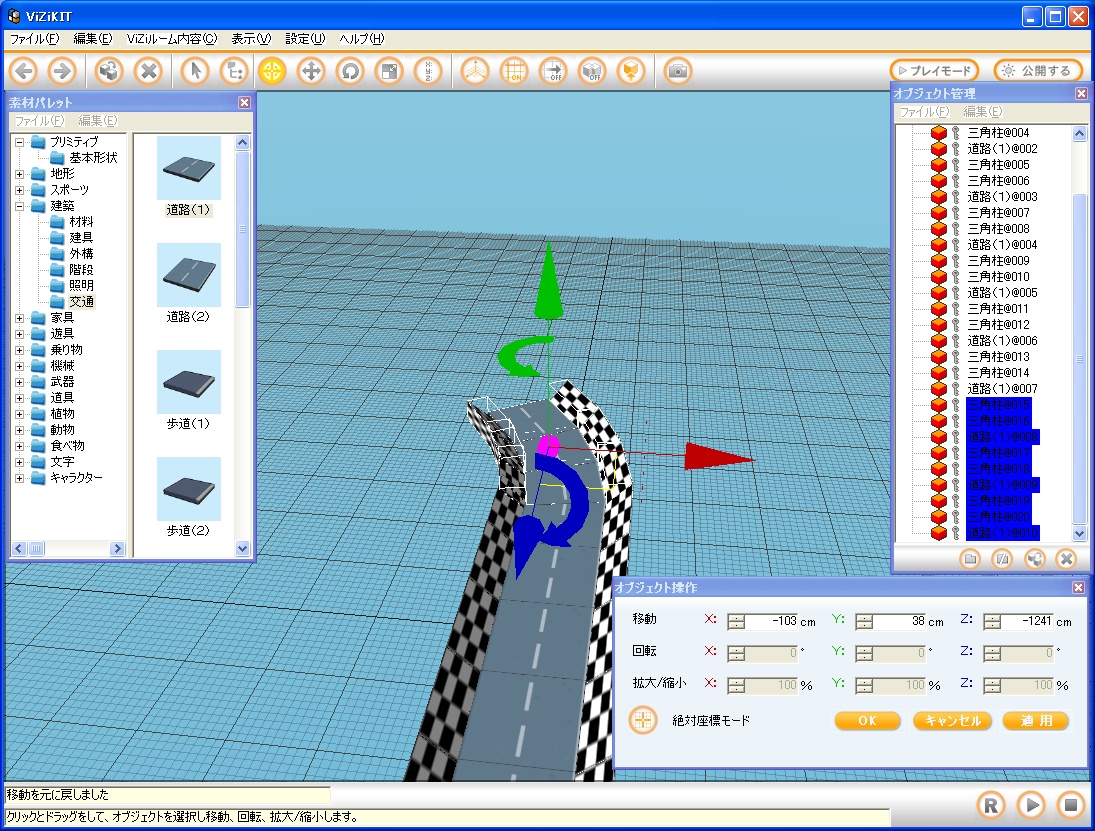Screen dimensions: 1095x831
Task: Click the キャンセル button
Action: [953, 721]
